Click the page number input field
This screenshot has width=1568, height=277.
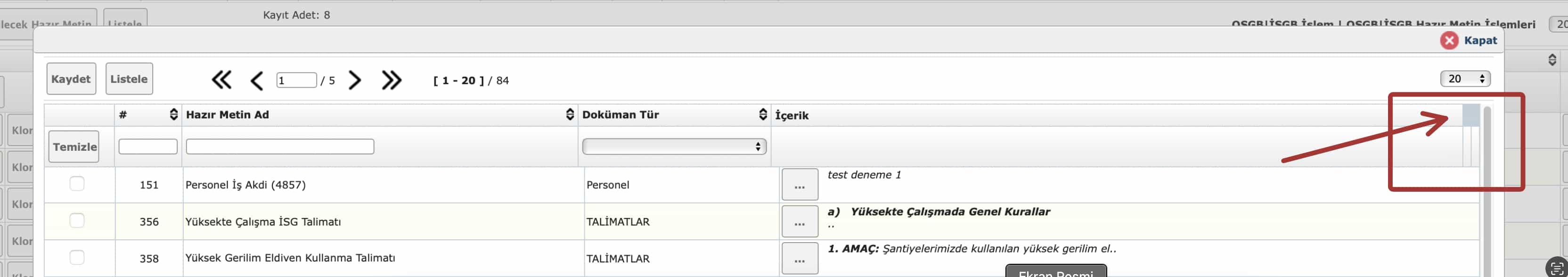[296, 81]
